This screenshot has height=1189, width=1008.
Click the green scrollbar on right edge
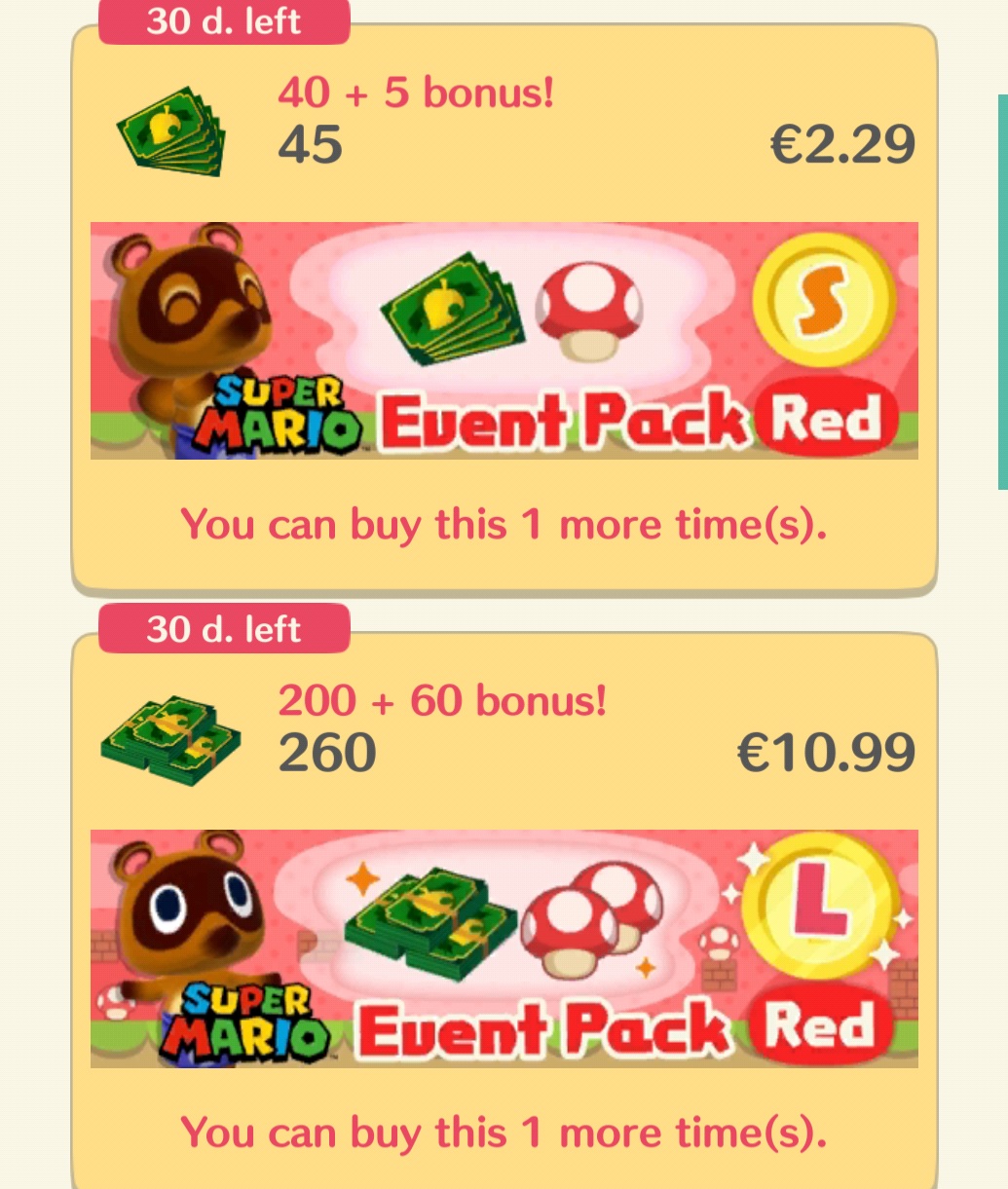[1002, 292]
